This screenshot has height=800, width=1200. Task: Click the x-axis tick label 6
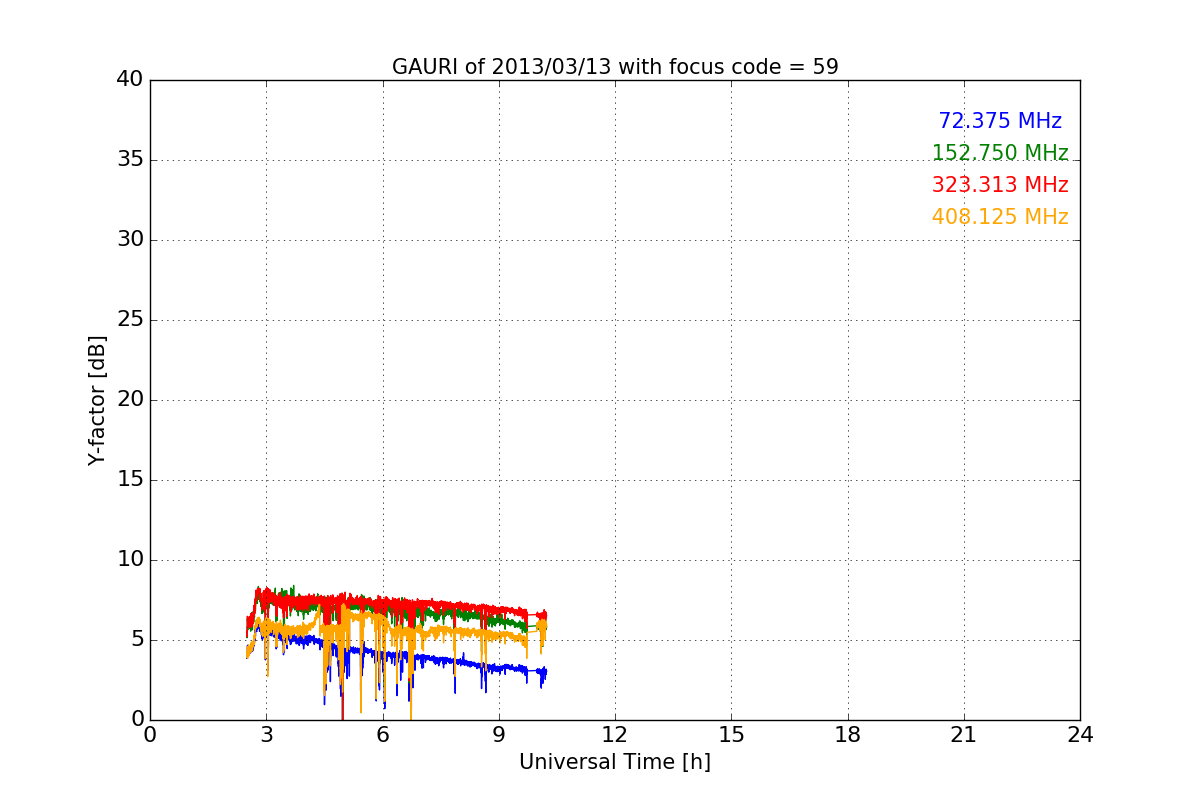383,735
